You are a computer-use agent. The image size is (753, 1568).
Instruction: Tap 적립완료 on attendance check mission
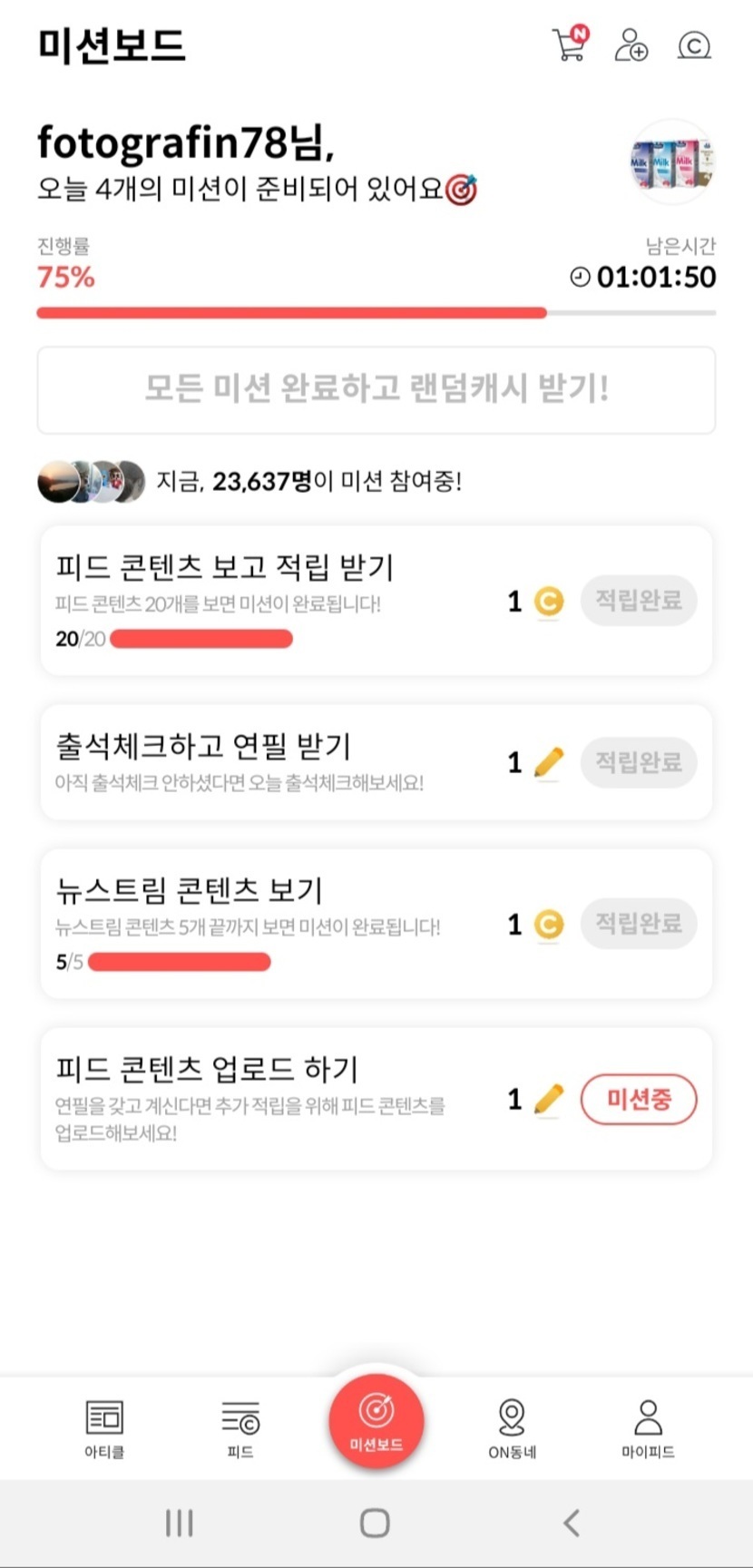639,761
